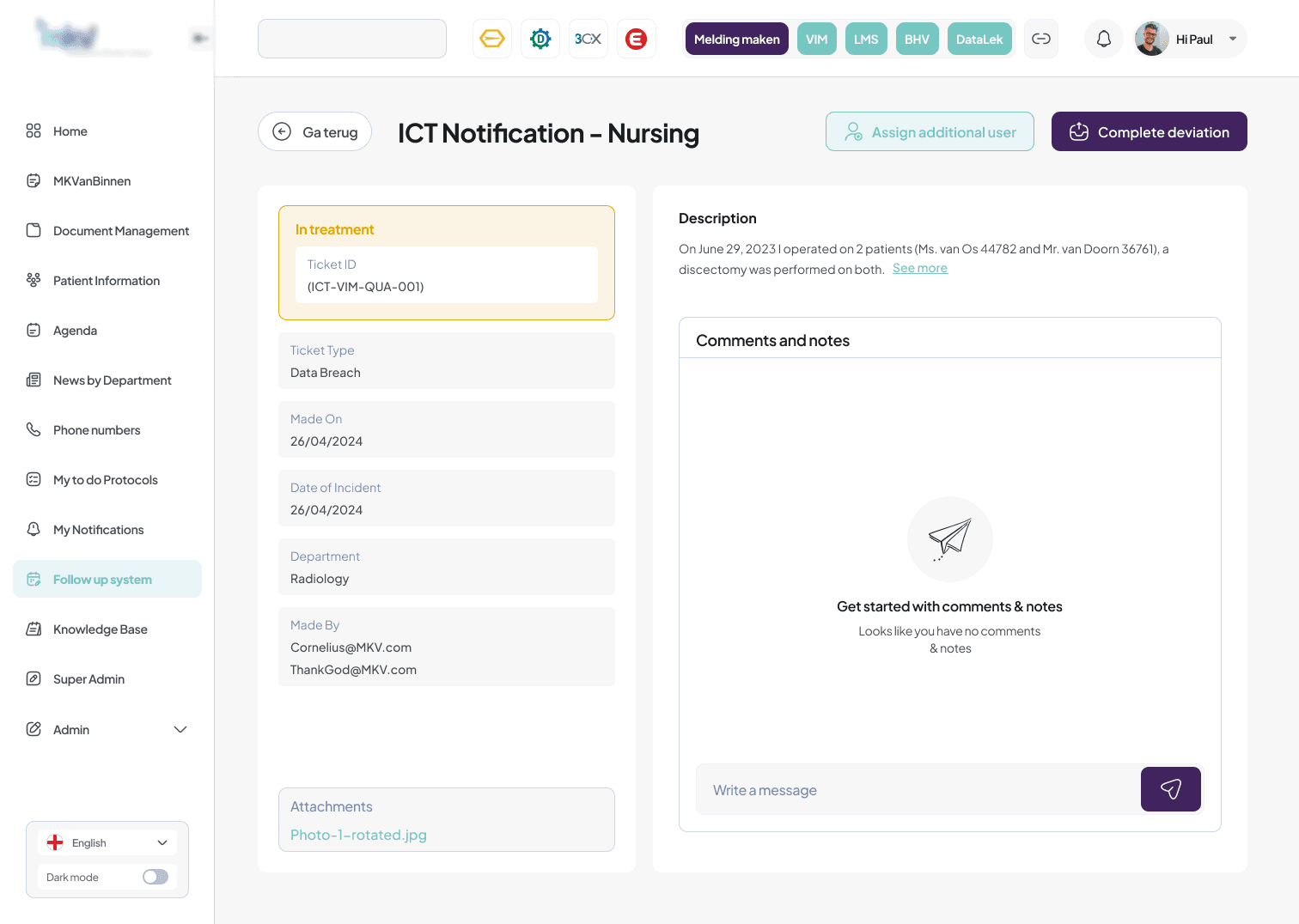The width and height of the screenshot is (1299, 924).
Task: Send message with paper plane button
Action: click(x=1170, y=789)
